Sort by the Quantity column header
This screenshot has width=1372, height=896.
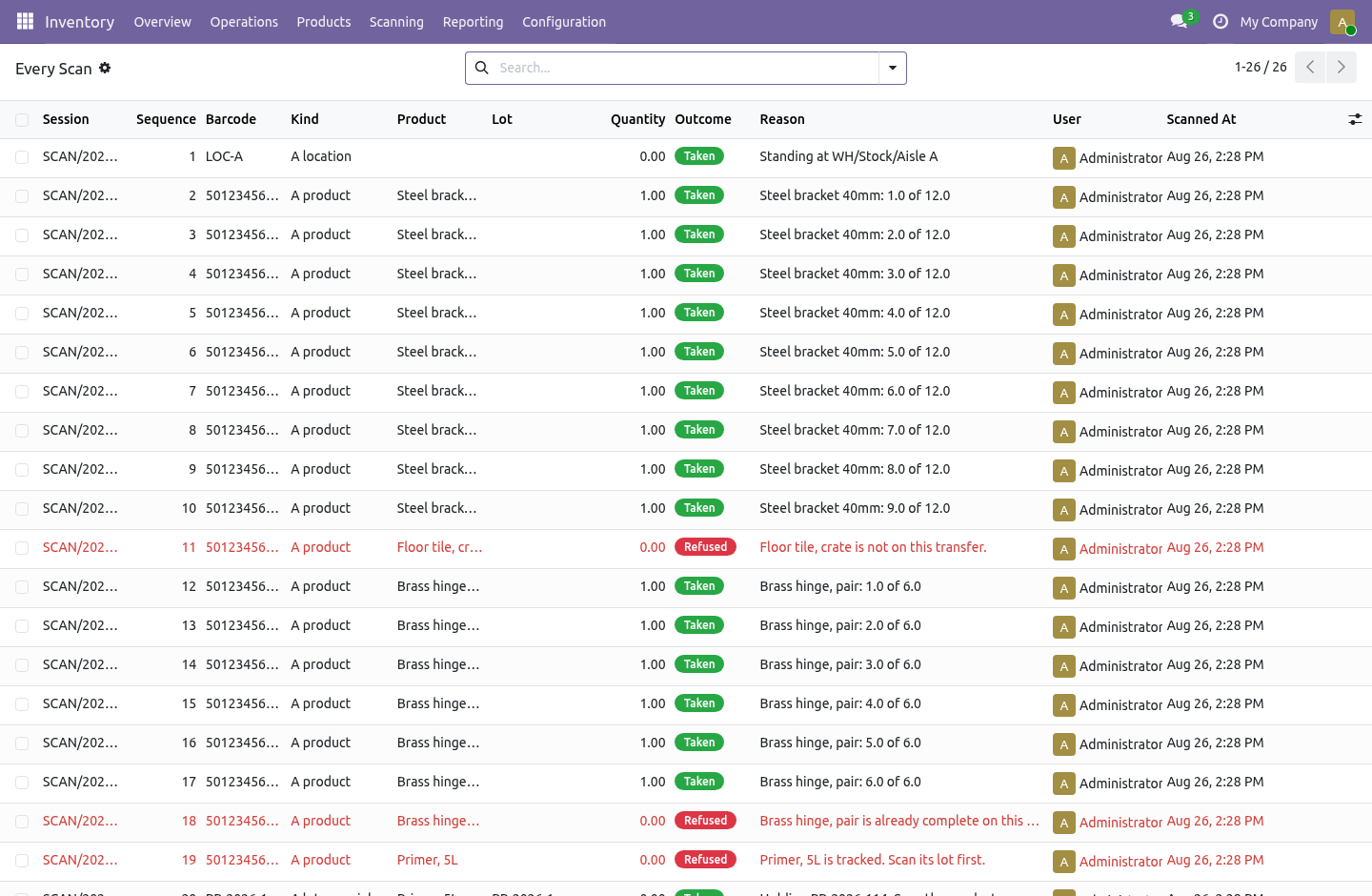click(x=637, y=119)
